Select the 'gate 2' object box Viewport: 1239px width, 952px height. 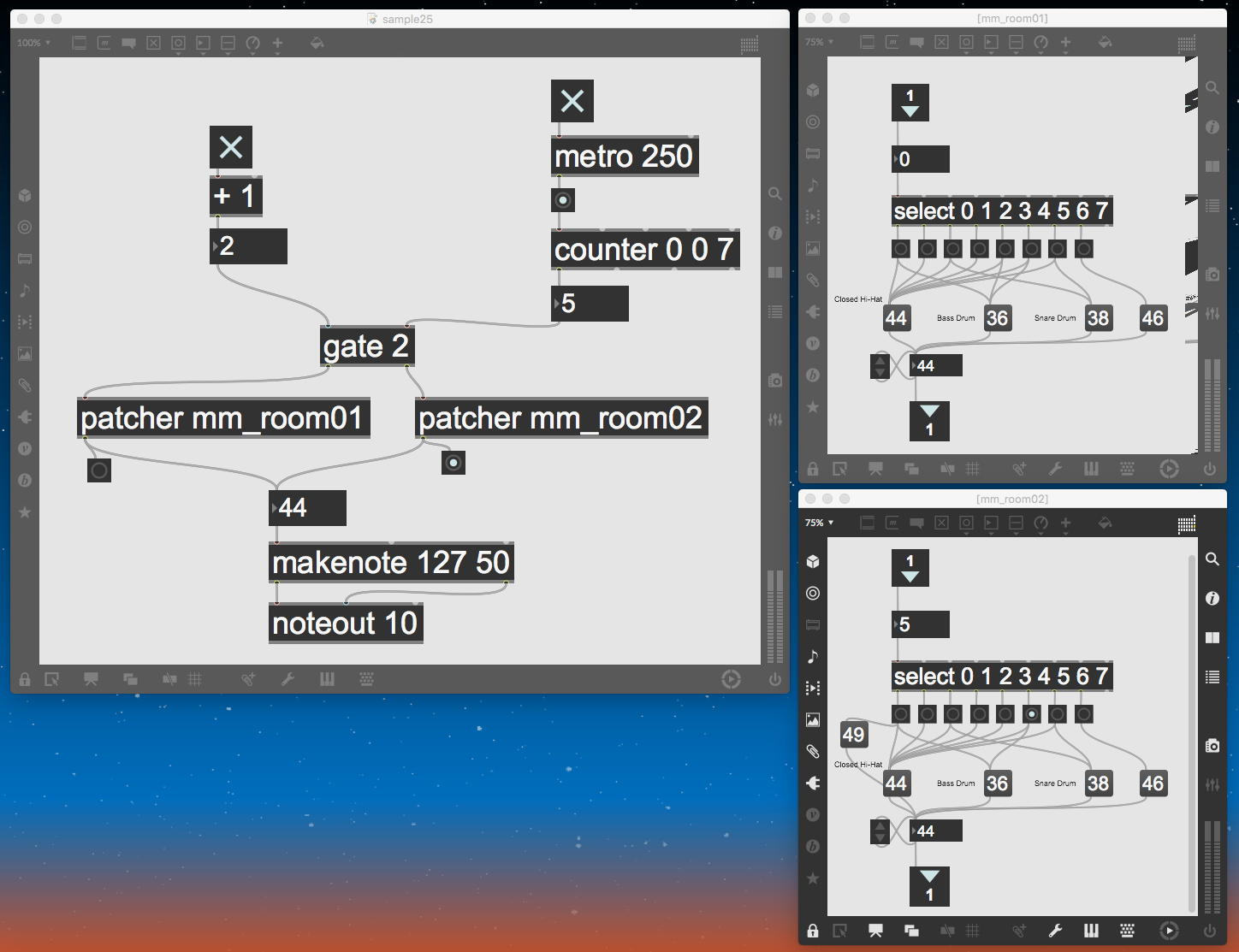(366, 346)
